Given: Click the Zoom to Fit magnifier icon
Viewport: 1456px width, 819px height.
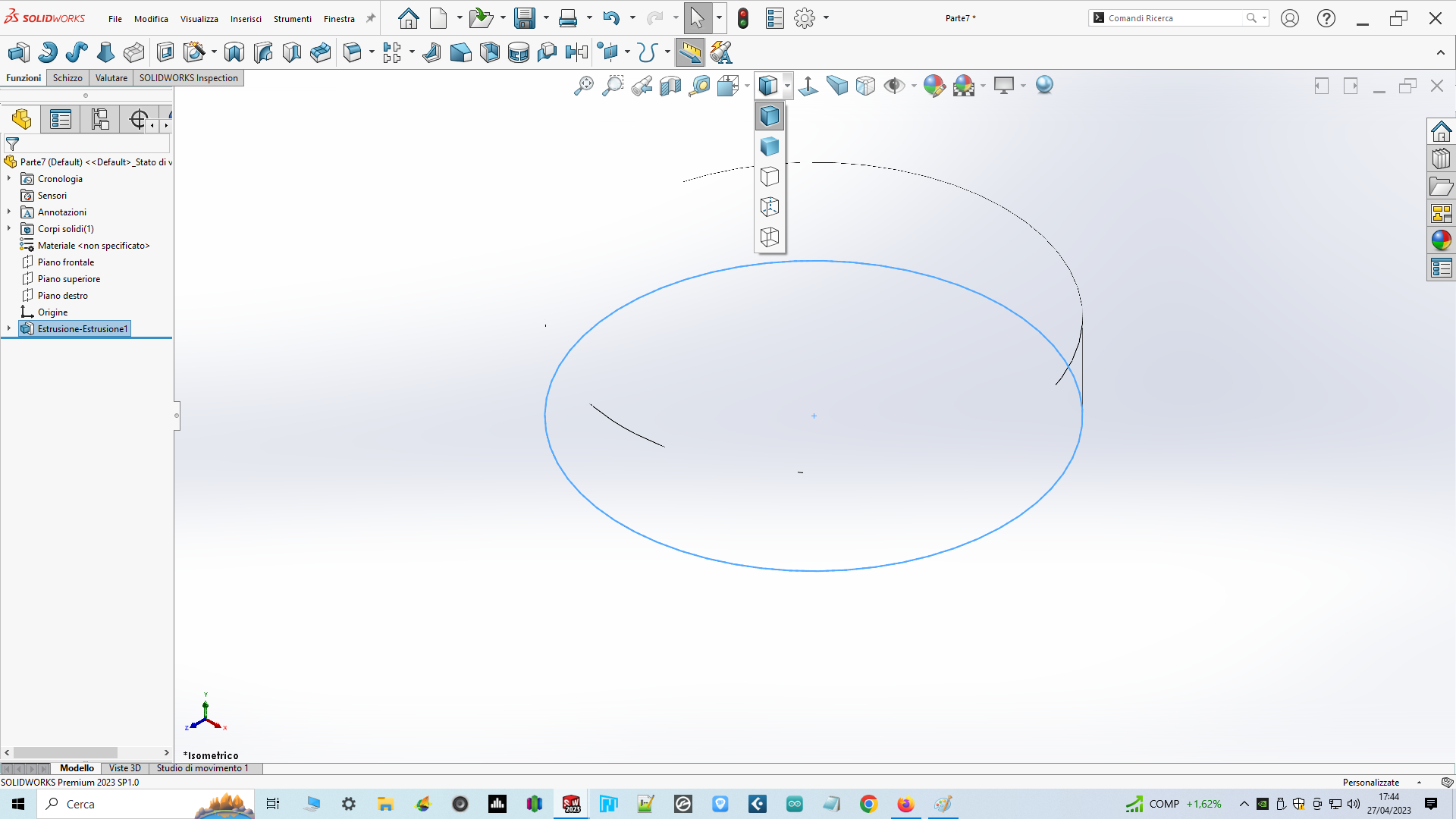Looking at the screenshot, I should [583, 86].
